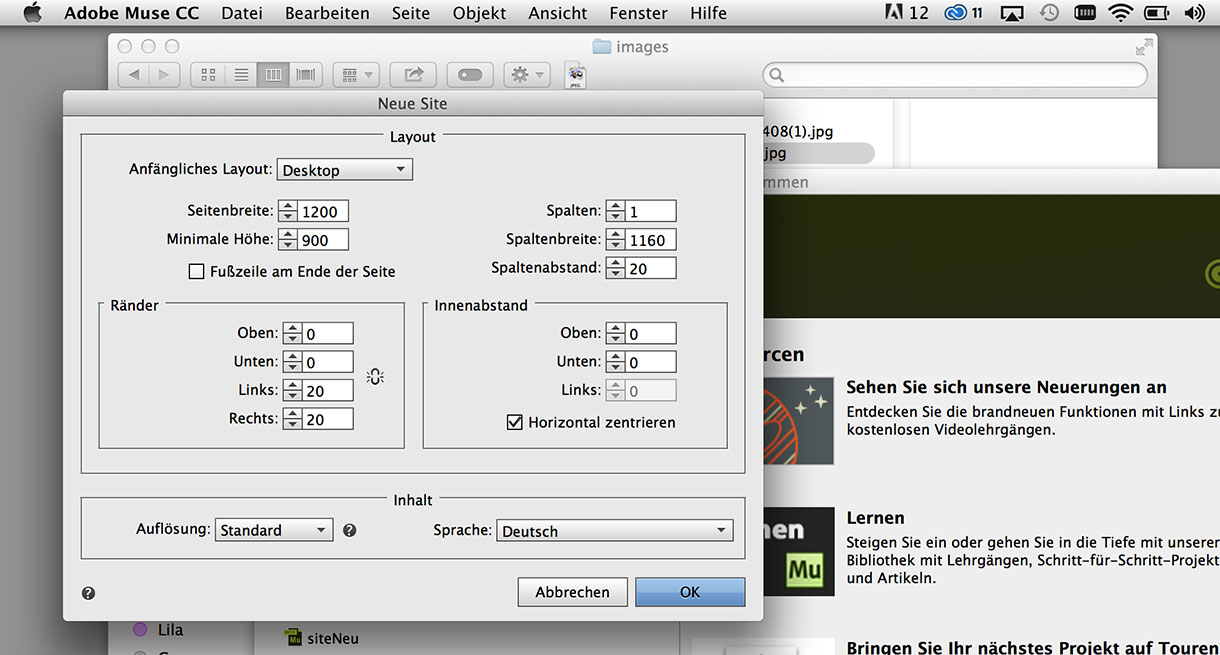Click into the Seitenbreite field showing 1200
Viewport: 1220px width, 655px height.
pos(324,211)
